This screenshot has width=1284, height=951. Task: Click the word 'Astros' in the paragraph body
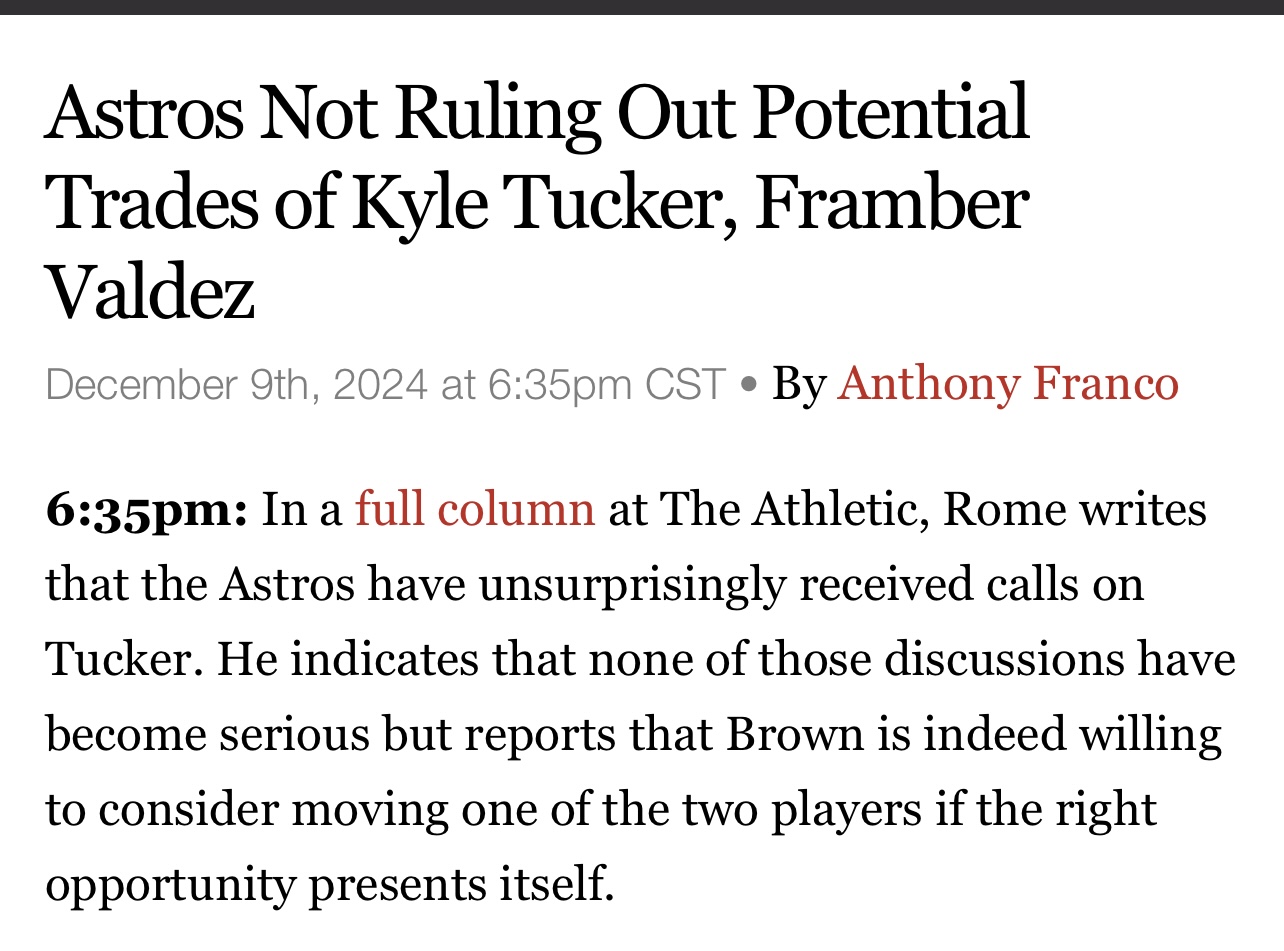pyautogui.click(x=286, y=584)
